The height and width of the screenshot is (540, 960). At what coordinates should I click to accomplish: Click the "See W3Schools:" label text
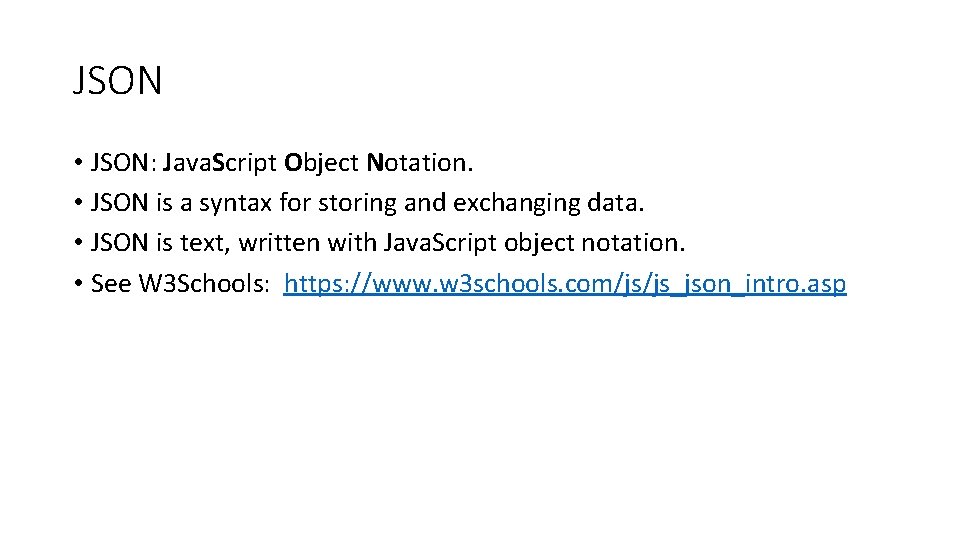pos(180,284)
